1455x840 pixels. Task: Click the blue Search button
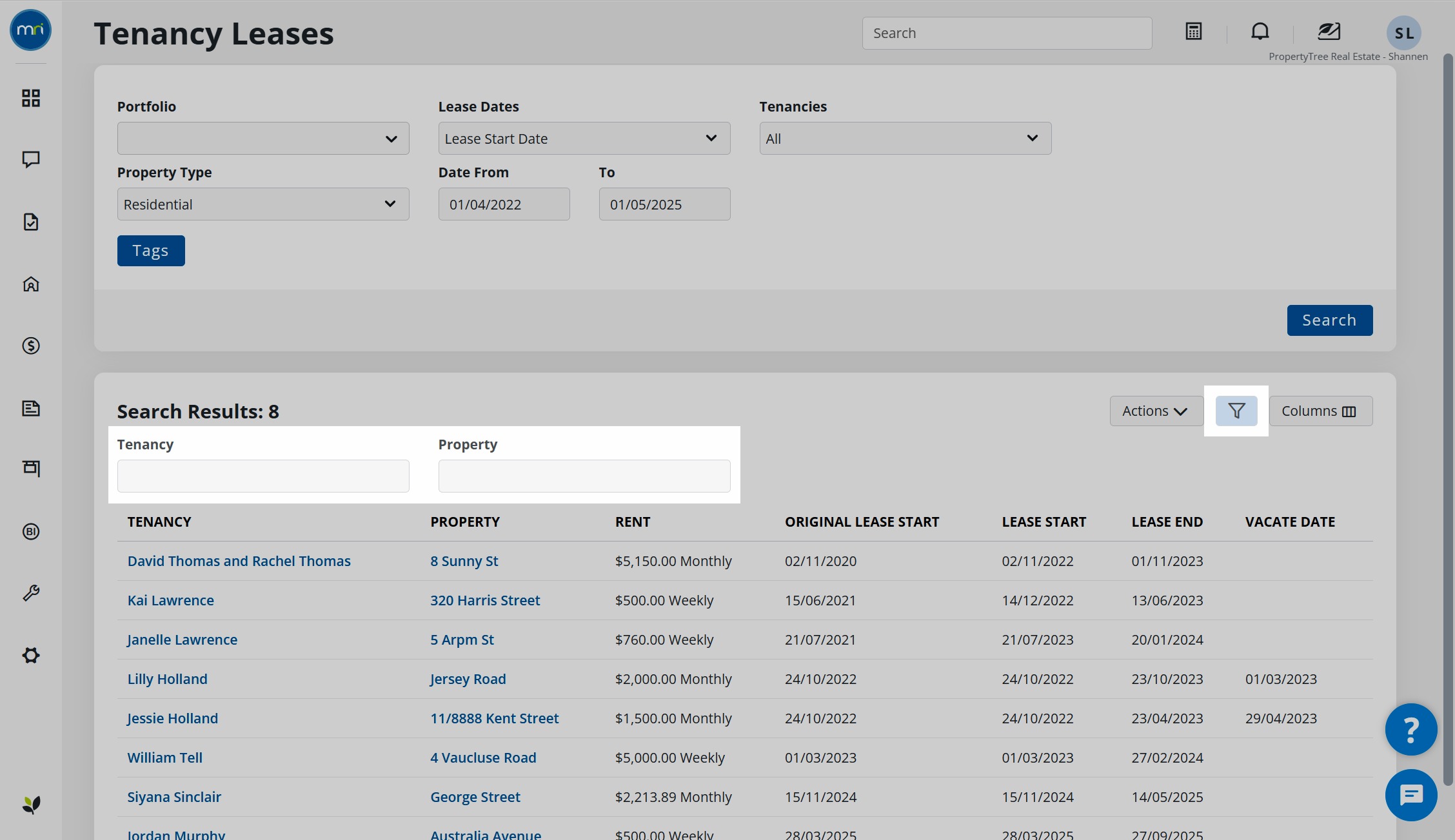tap(1330, 320)
